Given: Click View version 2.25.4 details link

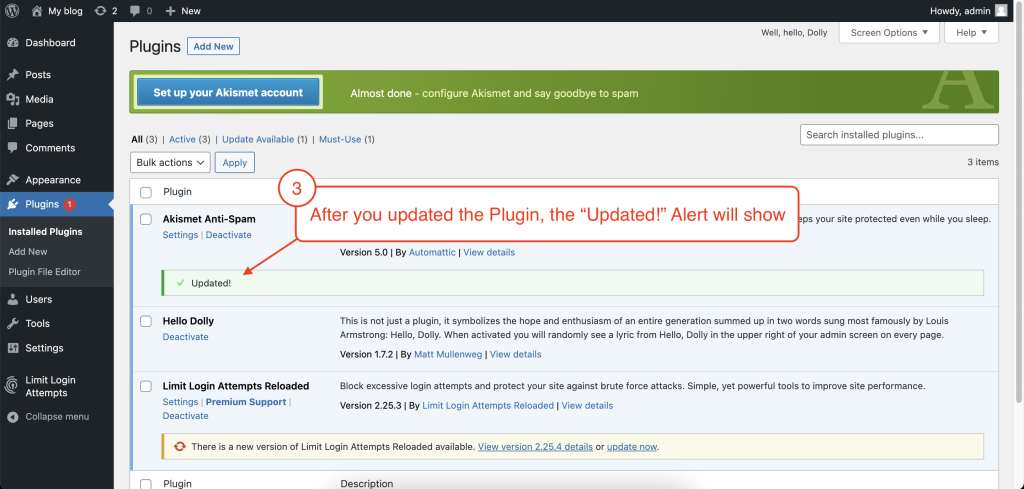Looking at the screenshot, I should (536, 447).
